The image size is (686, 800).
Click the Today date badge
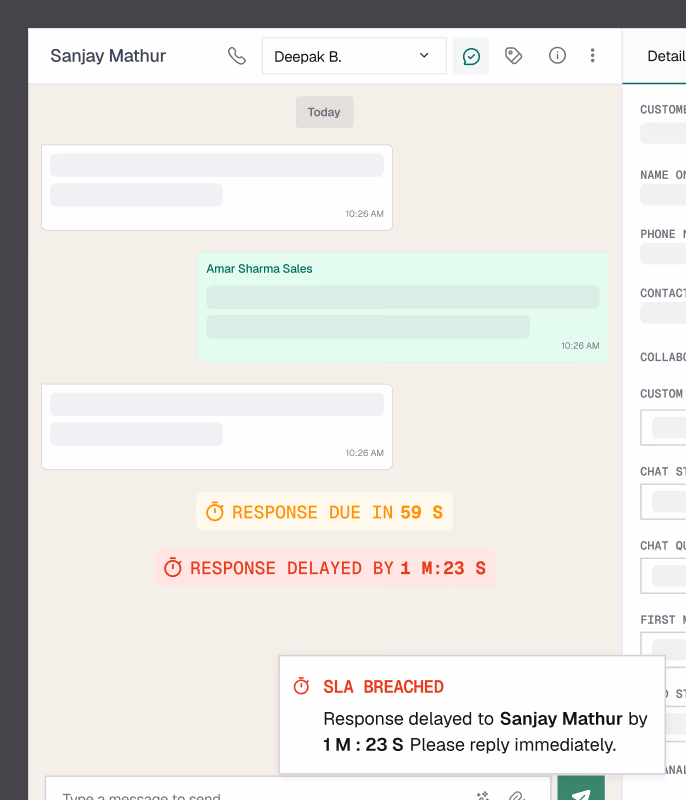click(324, 112)
